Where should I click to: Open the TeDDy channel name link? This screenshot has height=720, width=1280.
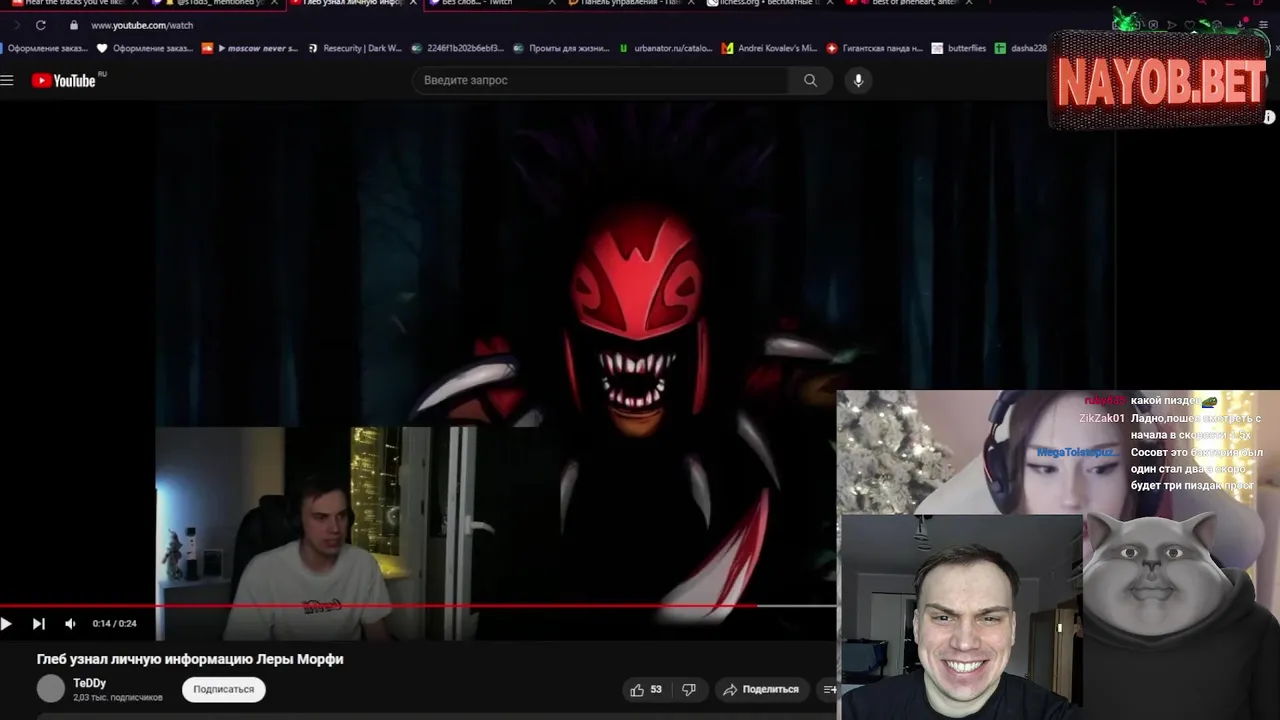[x=90, y=683]
